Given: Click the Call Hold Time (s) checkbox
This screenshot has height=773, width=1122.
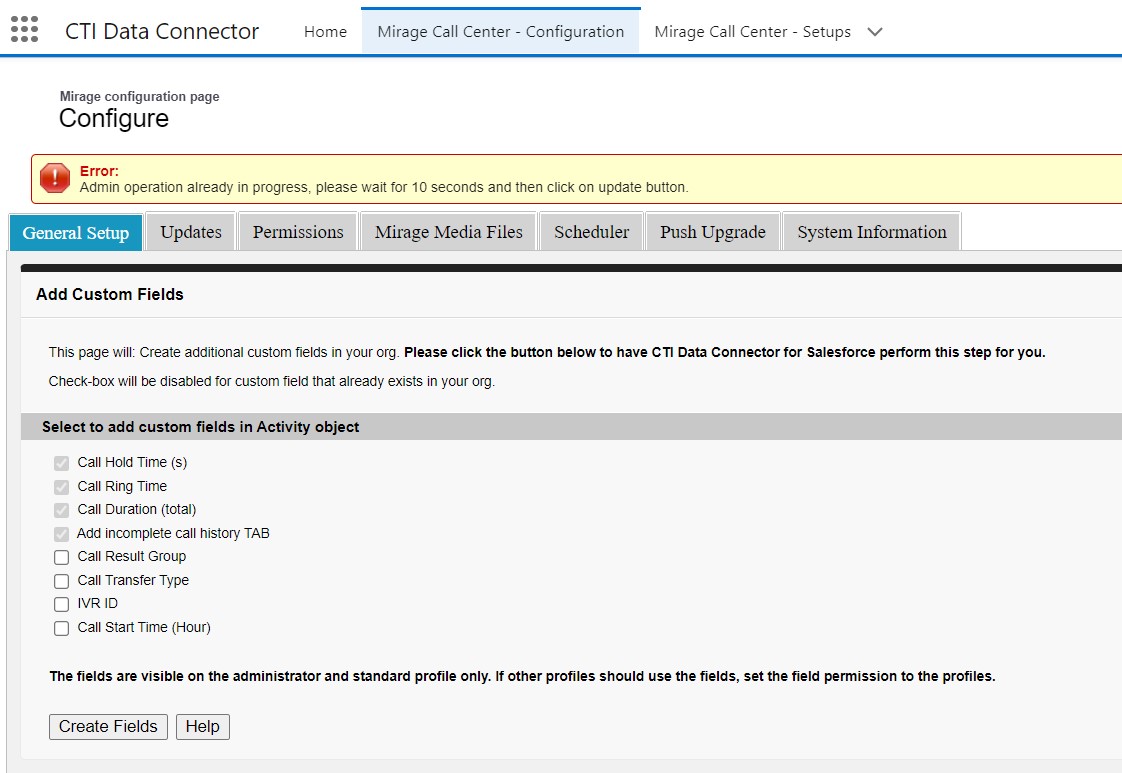Looking at the screenshot, I should (62, 463).
